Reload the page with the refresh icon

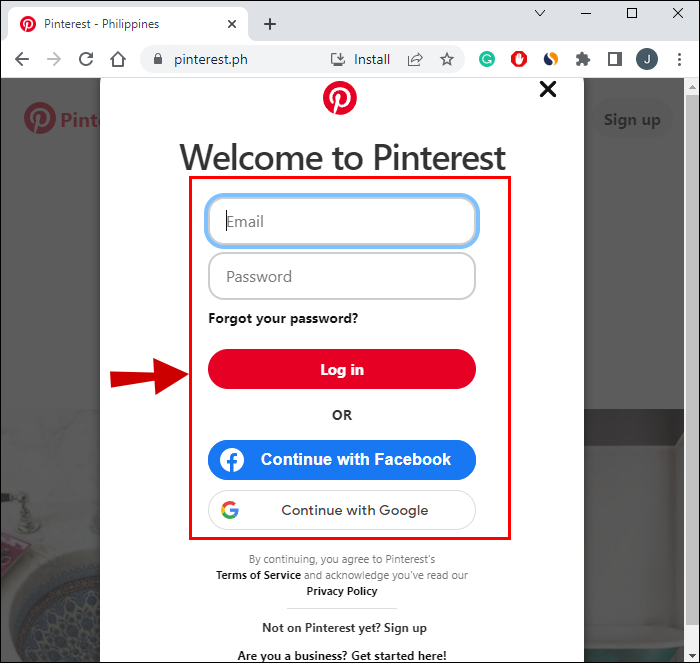pos(86,59)
